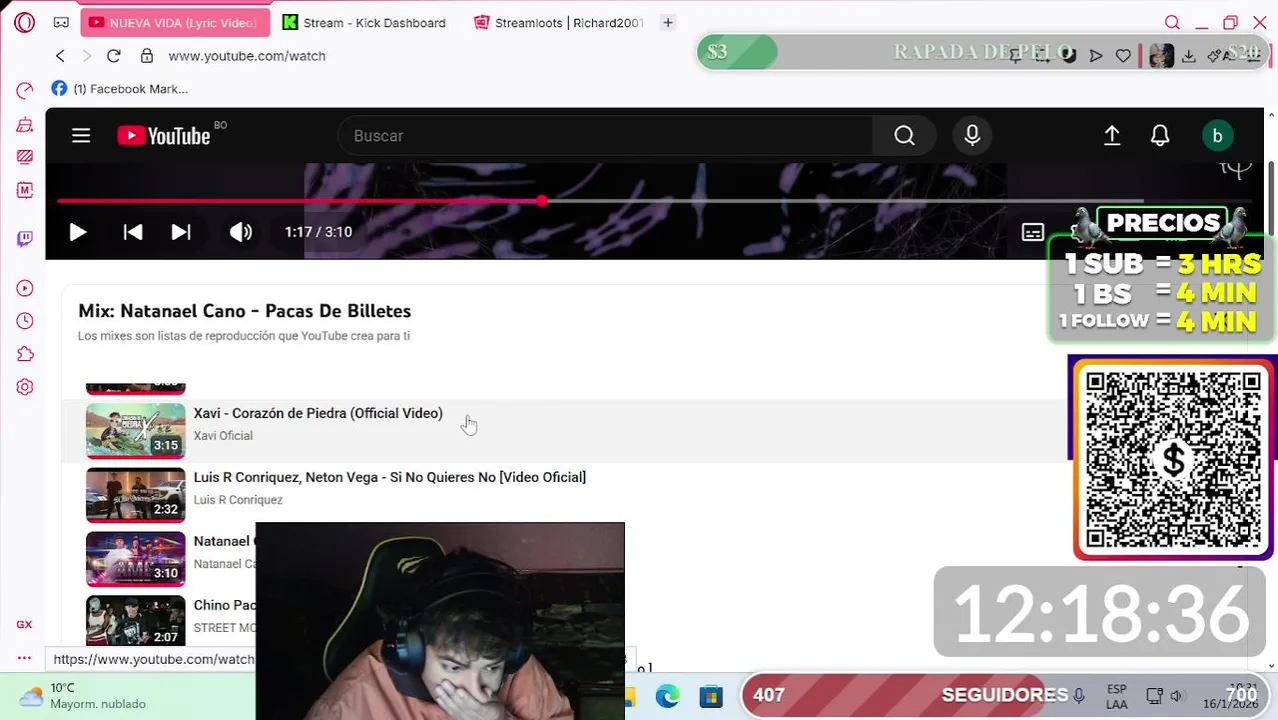This screenshot has width=1278, height=720.
Task: Open the weather widget 10°C Mayorm. nublado
Action: pos(84,696)
